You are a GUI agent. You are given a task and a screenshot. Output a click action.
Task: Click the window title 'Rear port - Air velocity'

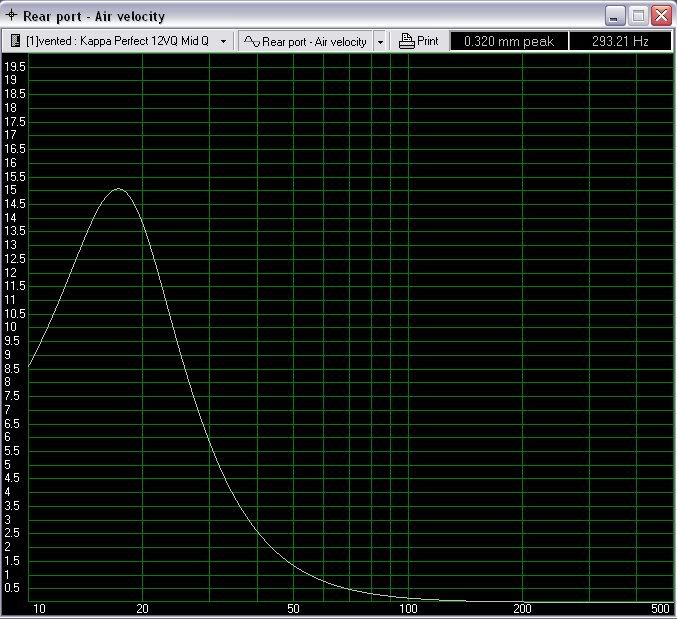(x=94, y=16)
